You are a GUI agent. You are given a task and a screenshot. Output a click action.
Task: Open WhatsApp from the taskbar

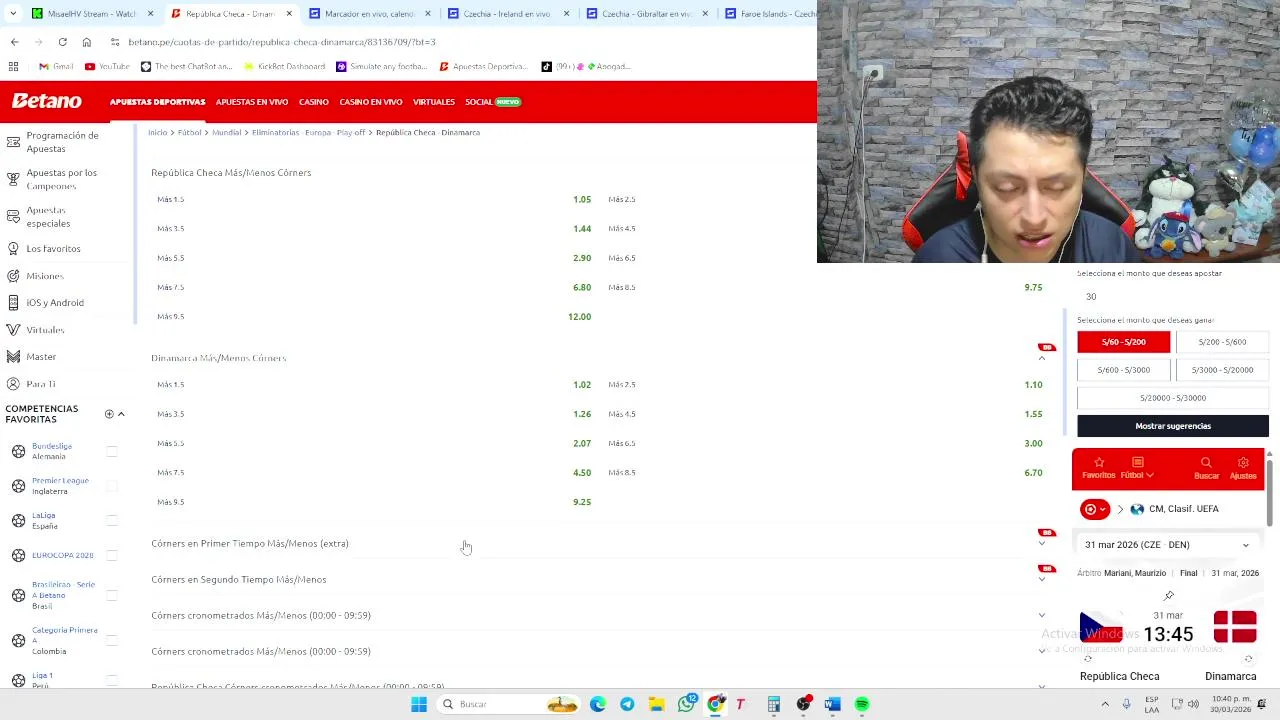pos(686,704)
